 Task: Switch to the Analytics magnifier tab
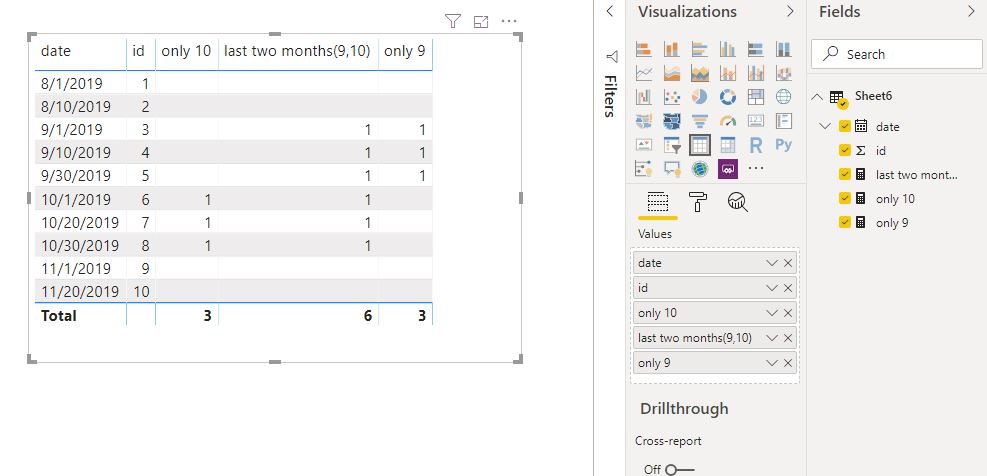(x=738, y=202)
